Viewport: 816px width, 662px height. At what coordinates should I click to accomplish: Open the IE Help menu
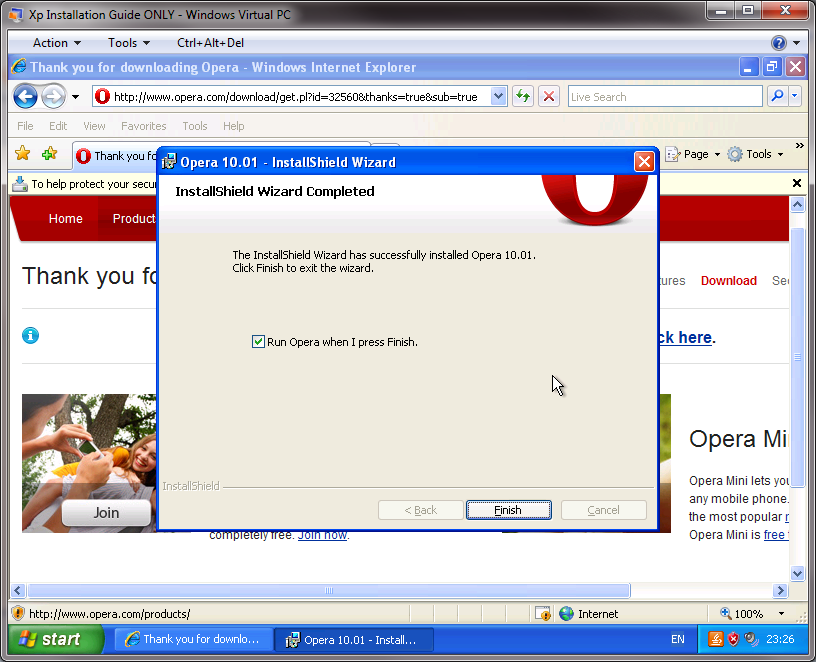coord(234,126)
